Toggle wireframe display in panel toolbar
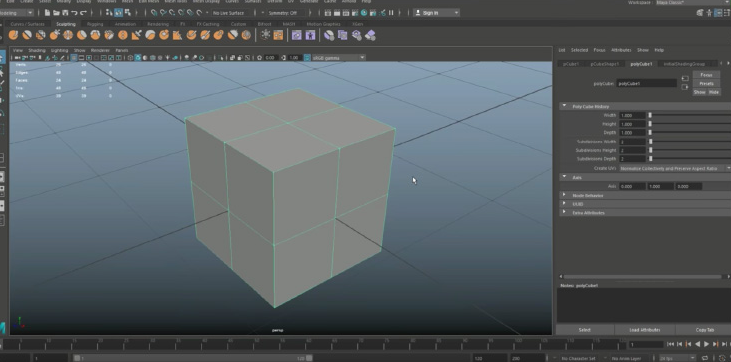Image resolution: width=731 pixels, height=362 pixels. click(130, 57)
